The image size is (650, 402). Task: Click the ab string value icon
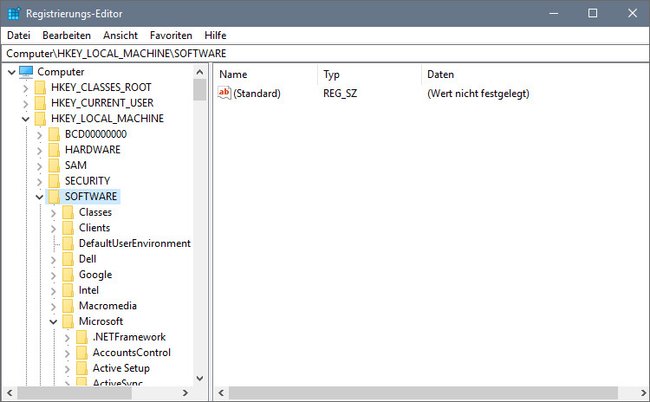click(x=224, y=93)
